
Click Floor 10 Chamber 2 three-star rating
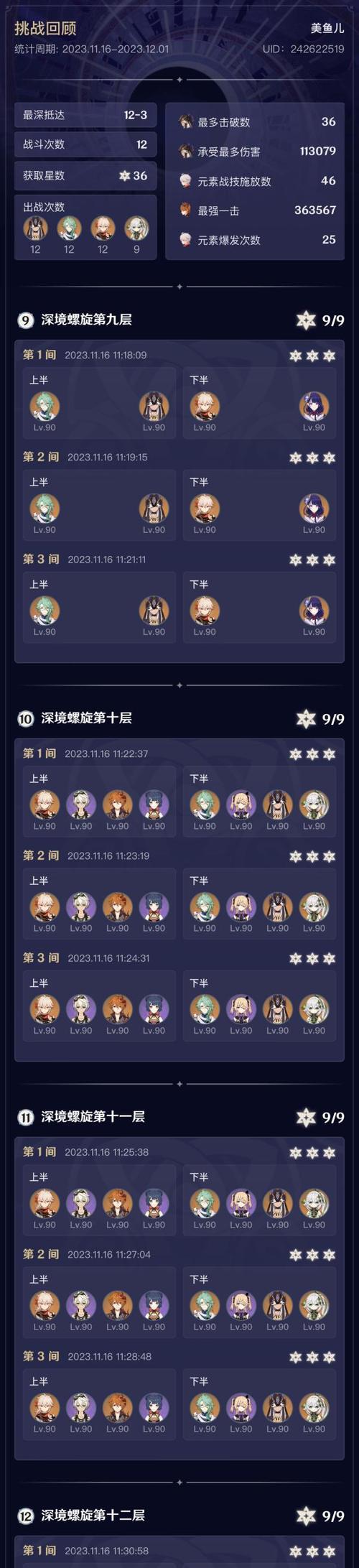pos(312,856)
